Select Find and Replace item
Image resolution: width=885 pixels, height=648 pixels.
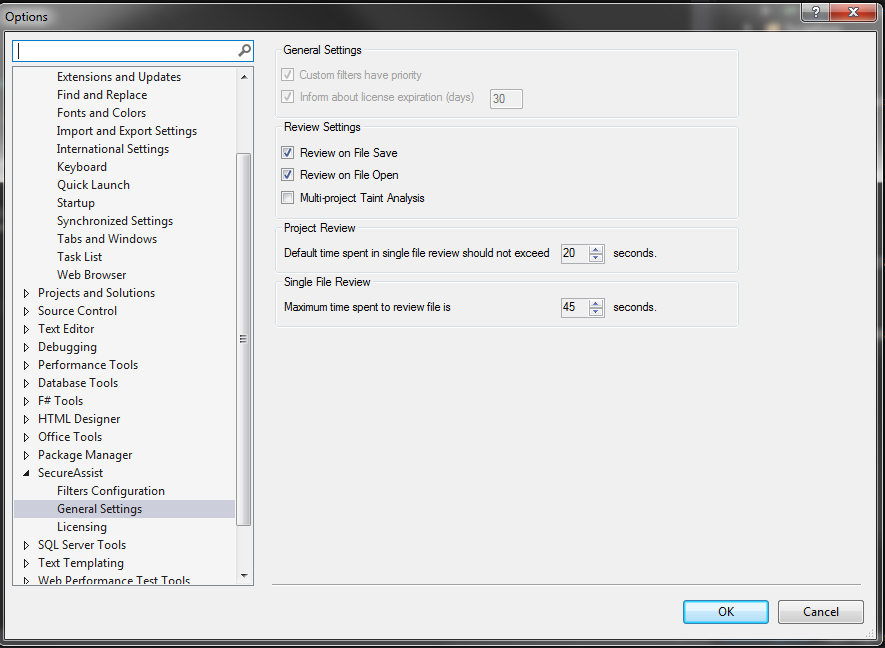(102, 95)
